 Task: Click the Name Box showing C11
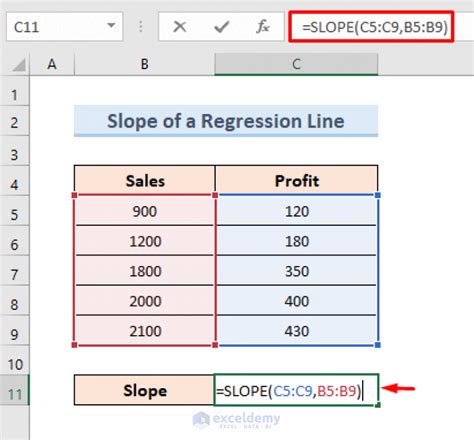(x=65, y=27)
